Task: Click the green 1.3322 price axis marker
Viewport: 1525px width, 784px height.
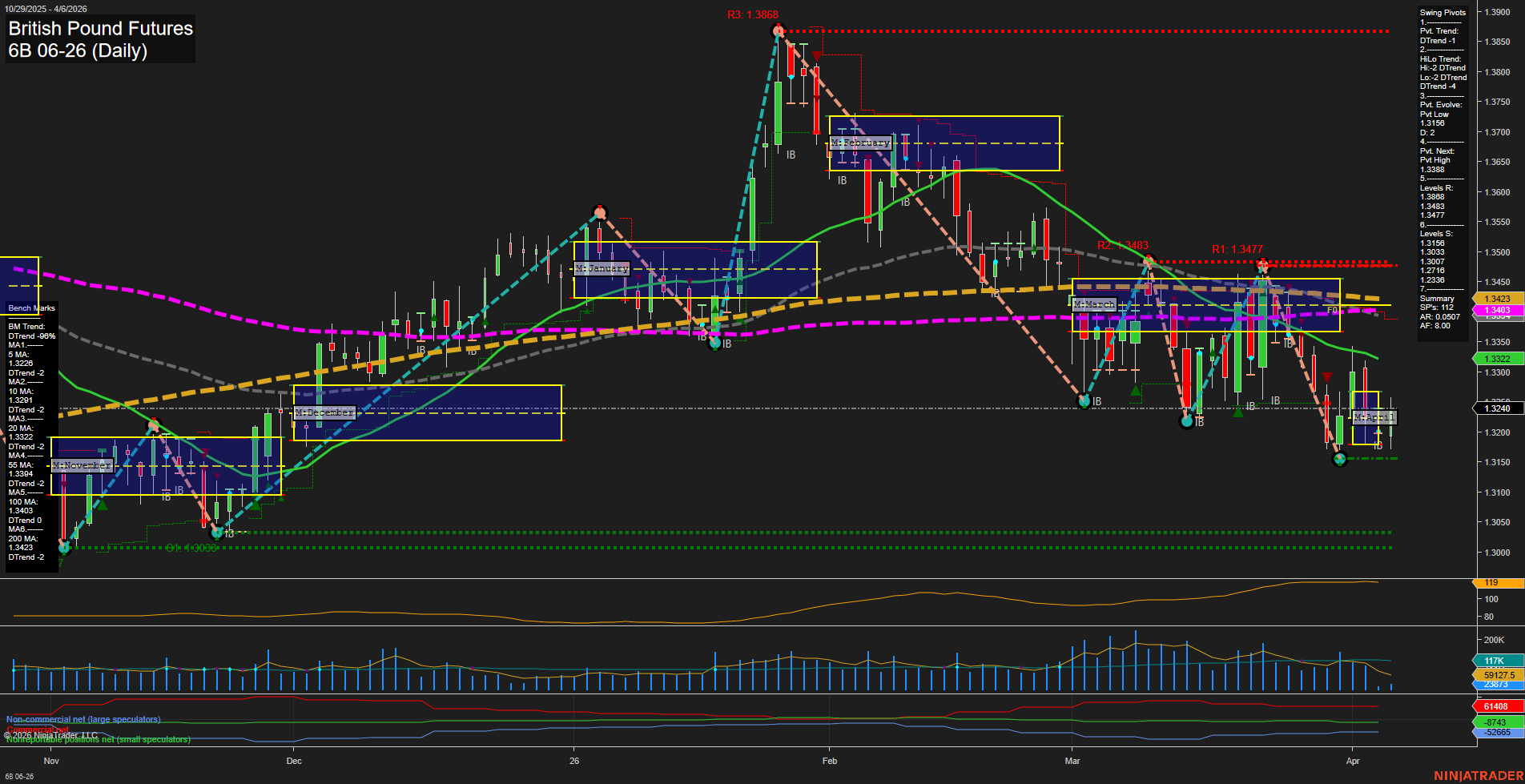Action: [x=1499, y=359]
